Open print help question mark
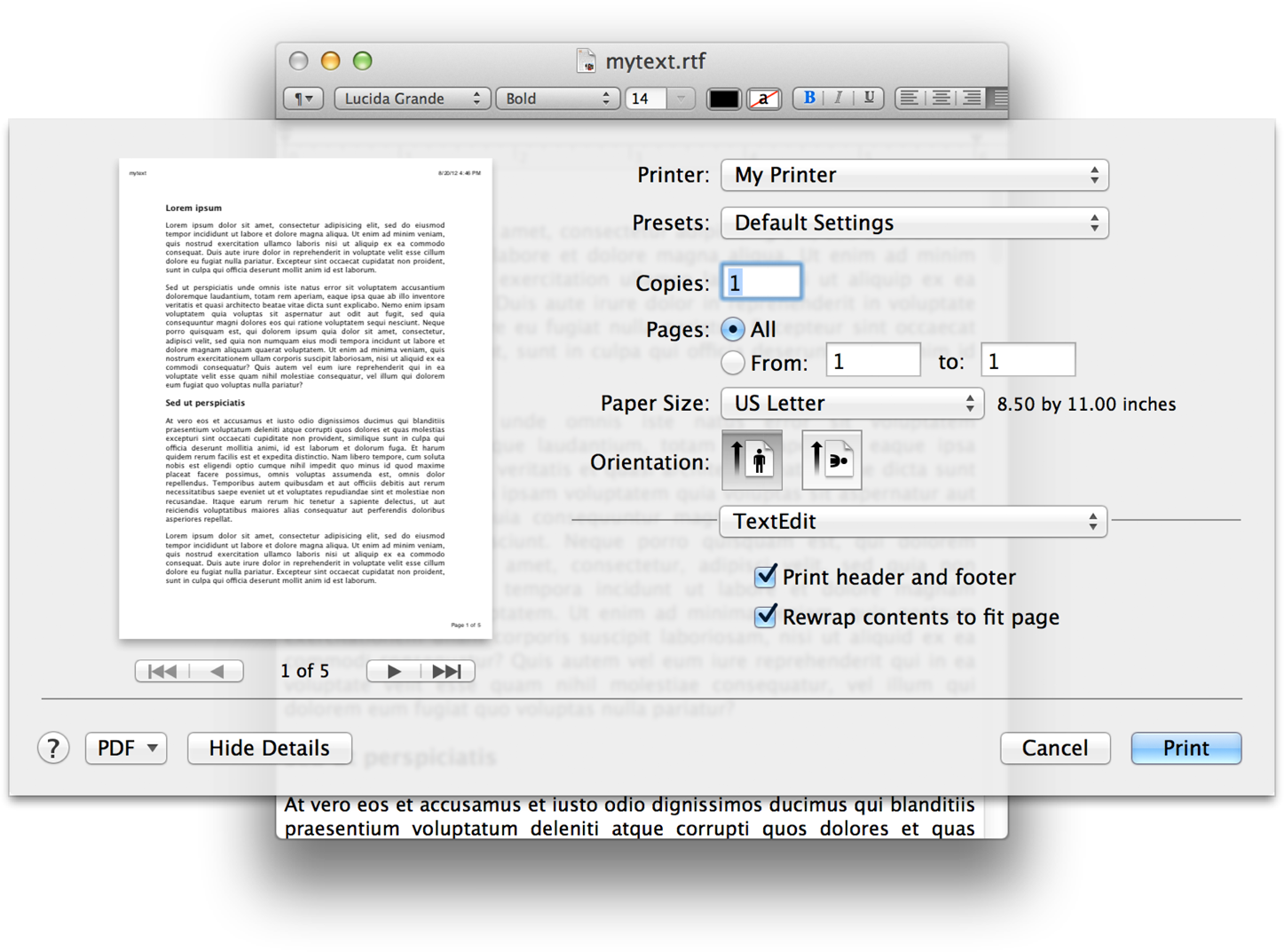The width and height of the screenshot is (1284, 952). tap(53, 749)
